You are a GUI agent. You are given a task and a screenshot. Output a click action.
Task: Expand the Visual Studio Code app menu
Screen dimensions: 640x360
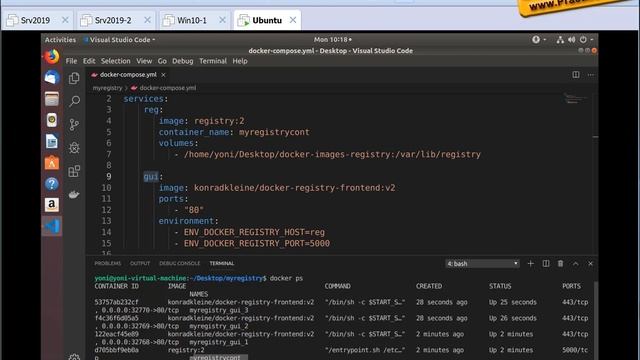[119, 40]
